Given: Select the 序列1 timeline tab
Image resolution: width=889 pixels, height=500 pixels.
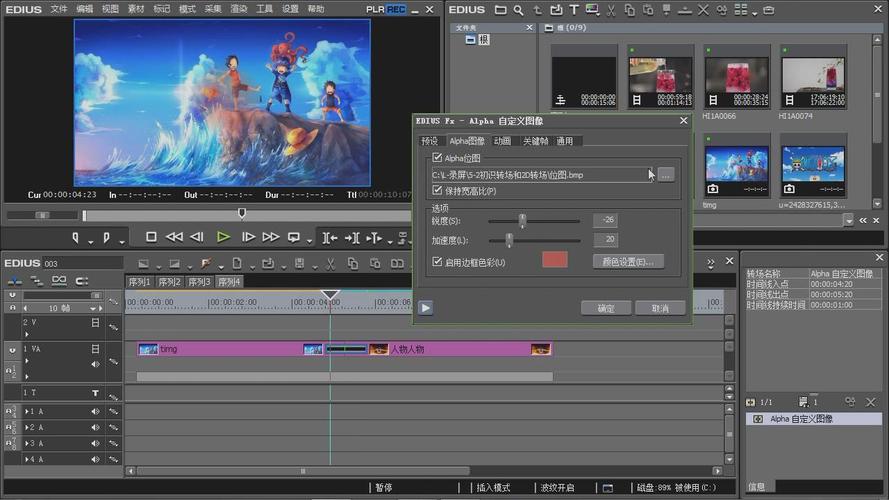Looking at the screenshot, I should 139,282.
